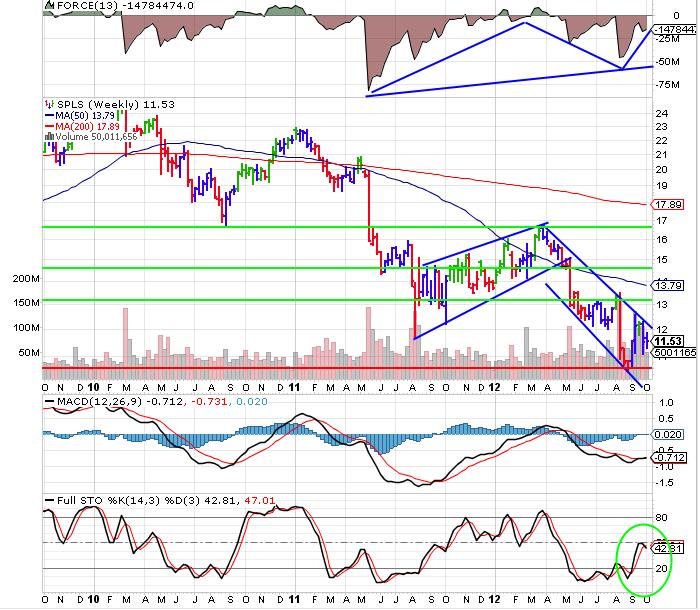The image size is (700, 610).
Task: Click the 200M volume axis label
Action: click(x=26, y=279)
